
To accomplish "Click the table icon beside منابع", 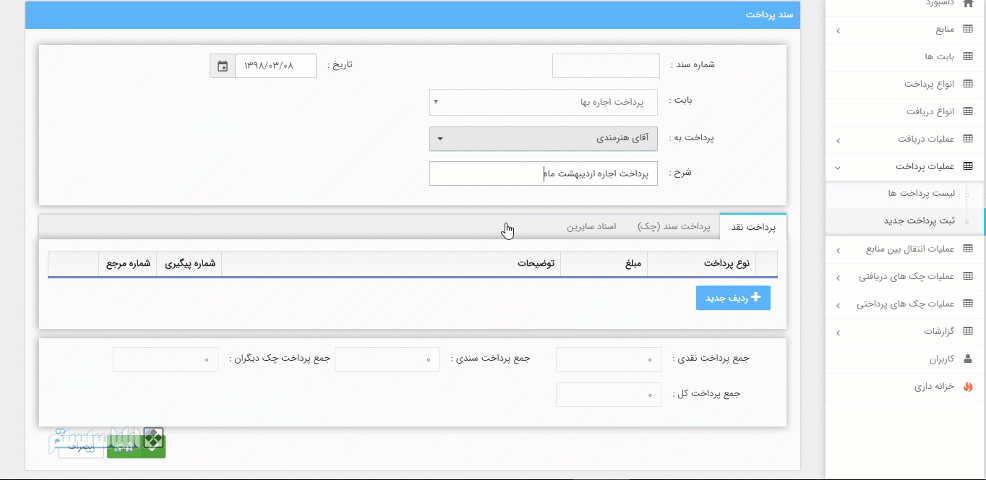I will [x=968, y=30].
